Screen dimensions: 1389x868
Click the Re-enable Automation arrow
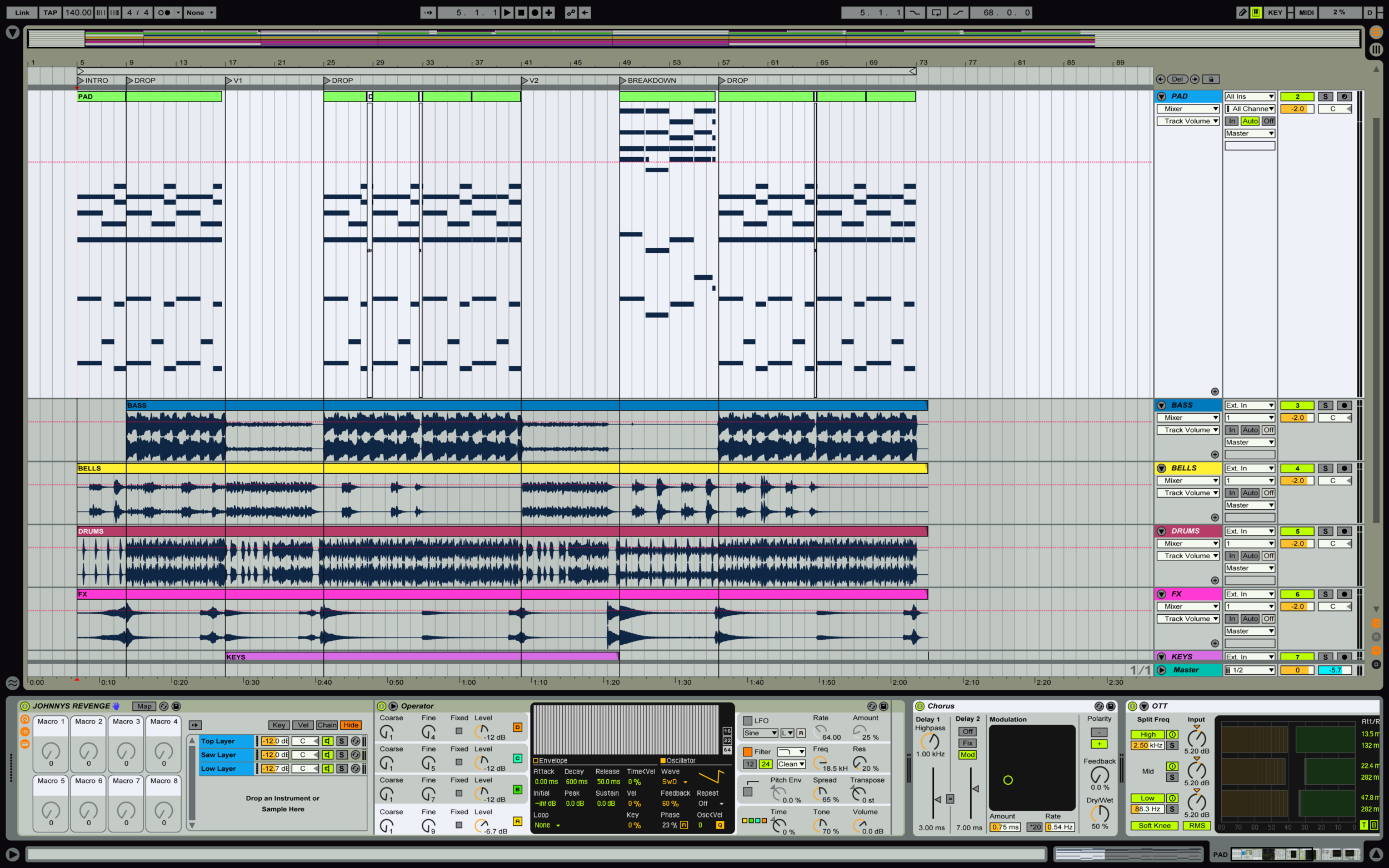(x=584, y=12)
